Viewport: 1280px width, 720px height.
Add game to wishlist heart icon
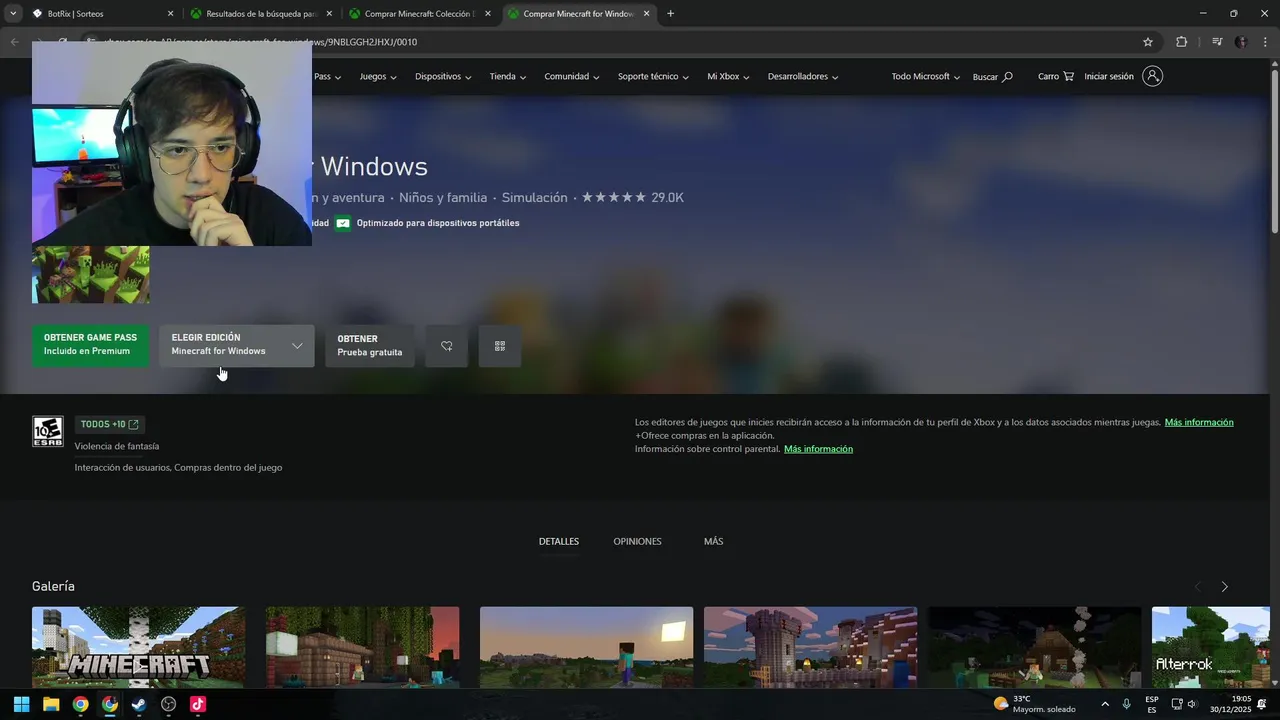coord(446,346)
